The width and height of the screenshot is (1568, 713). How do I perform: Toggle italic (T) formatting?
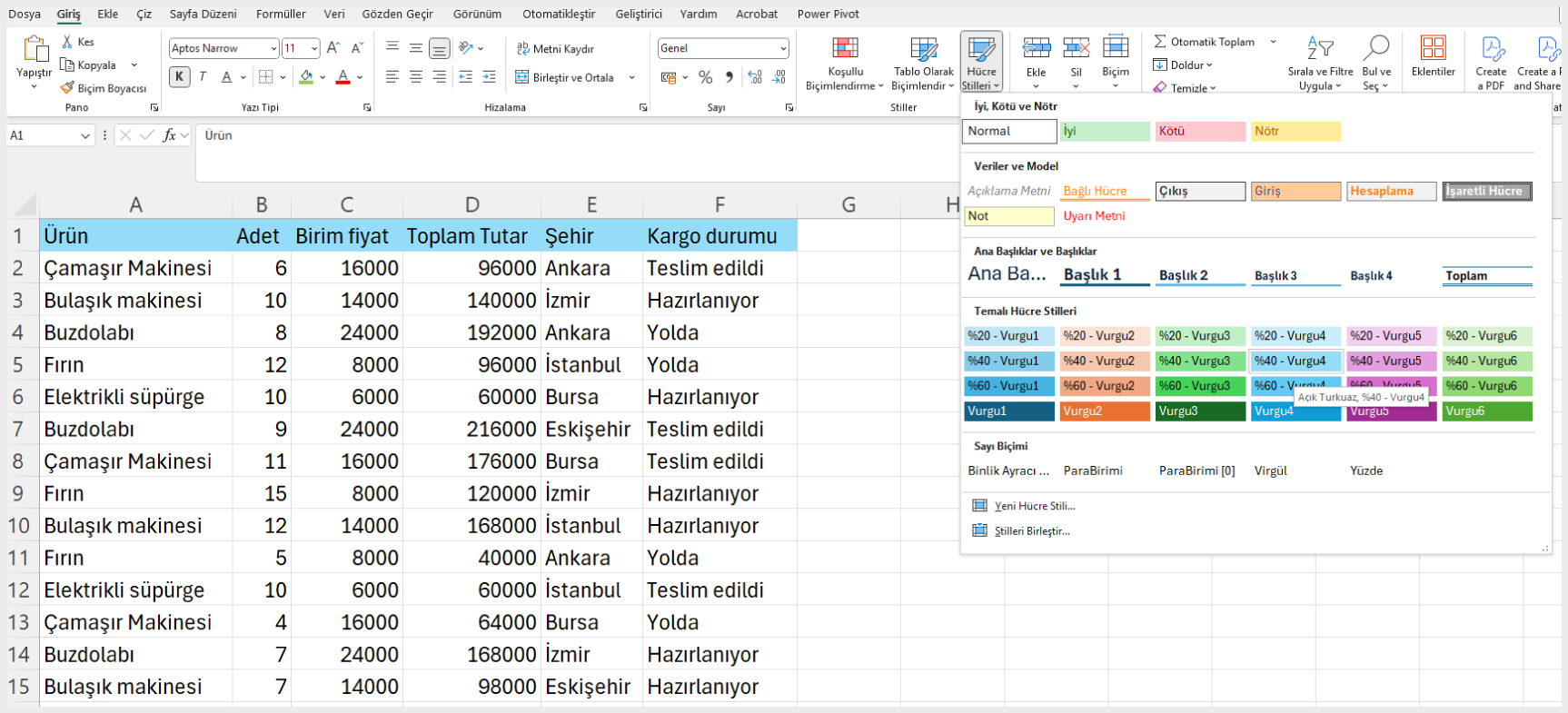203,77
